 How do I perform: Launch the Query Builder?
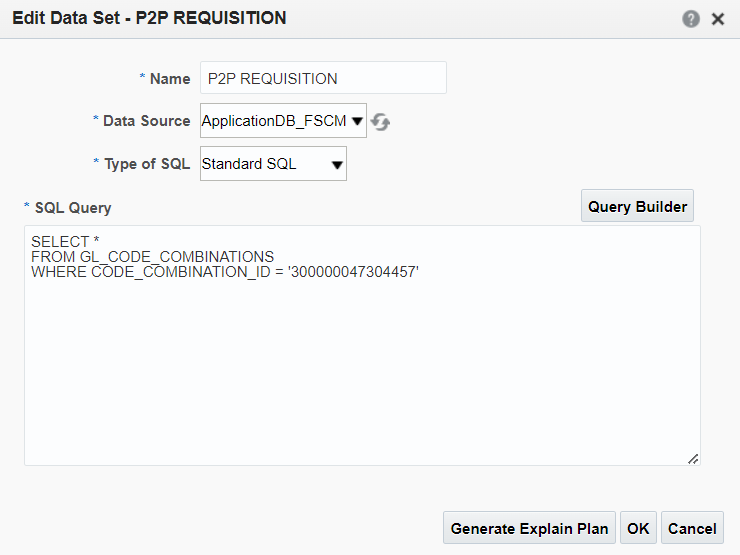point(637,206)
